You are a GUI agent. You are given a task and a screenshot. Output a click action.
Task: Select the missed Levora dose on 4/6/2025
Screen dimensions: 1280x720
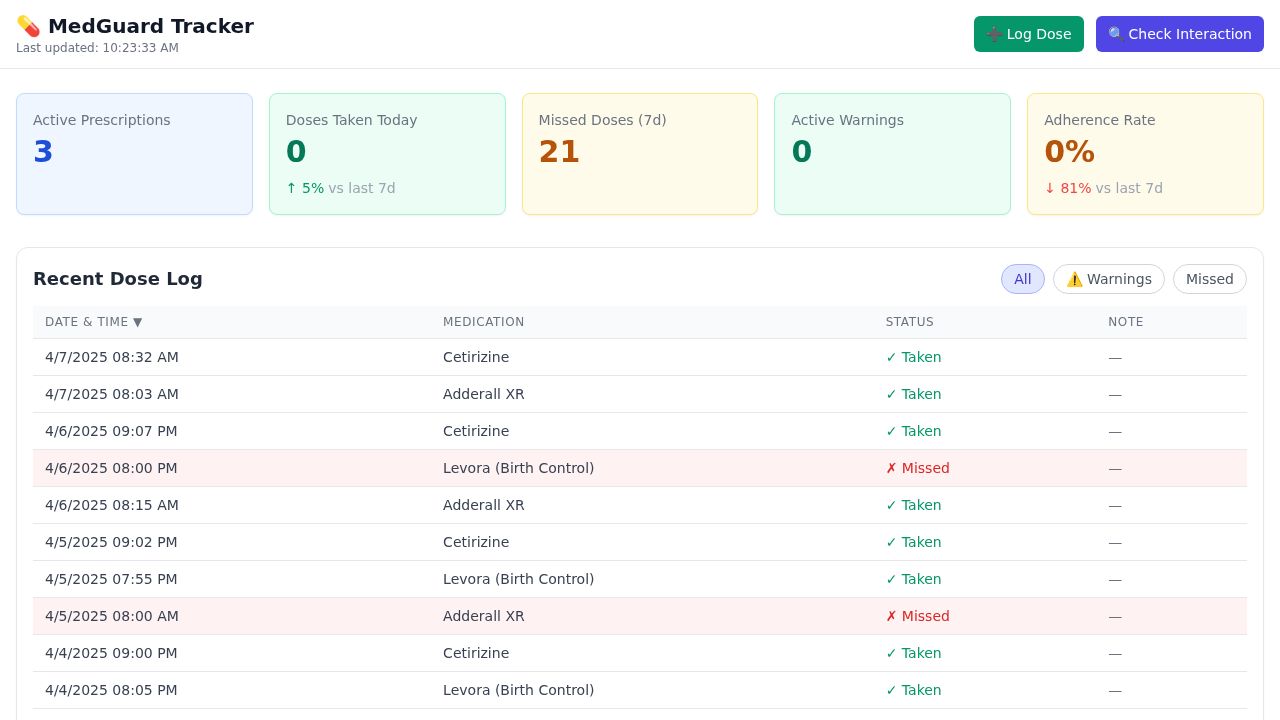pyautogui.click(x=640, y=468)
